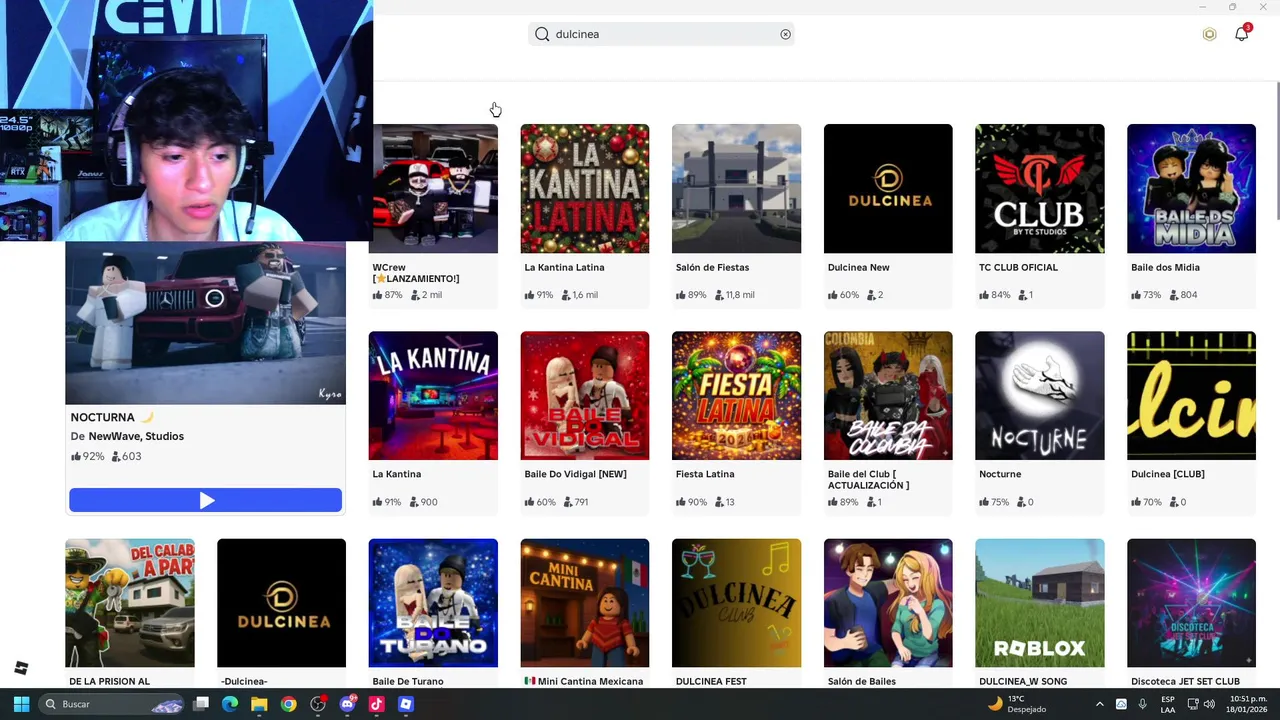Screen dimensions: 1280x720
Task: Click the '92%' rating on the NOCTURNA card
Action: pyautogui.click(x=93, y=456)
